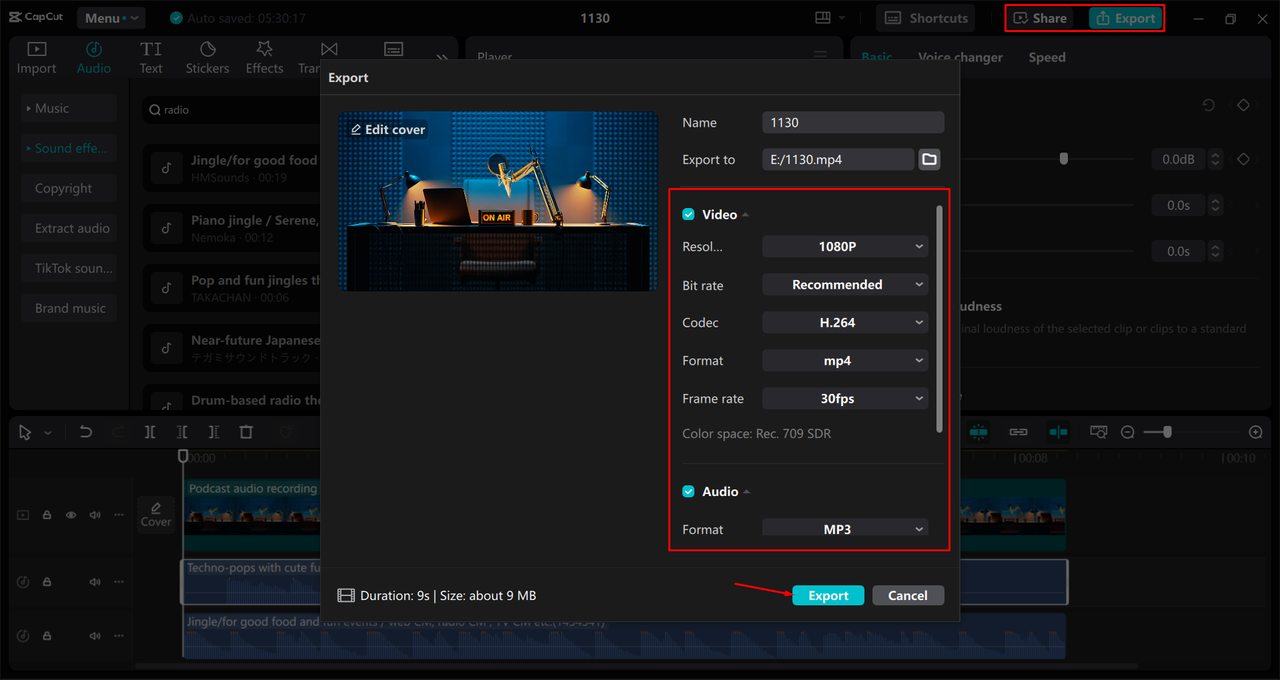Screen dimensions: 1280x680
Task: Toggle main track magnet snapping icon
Action: click(978, 432)
